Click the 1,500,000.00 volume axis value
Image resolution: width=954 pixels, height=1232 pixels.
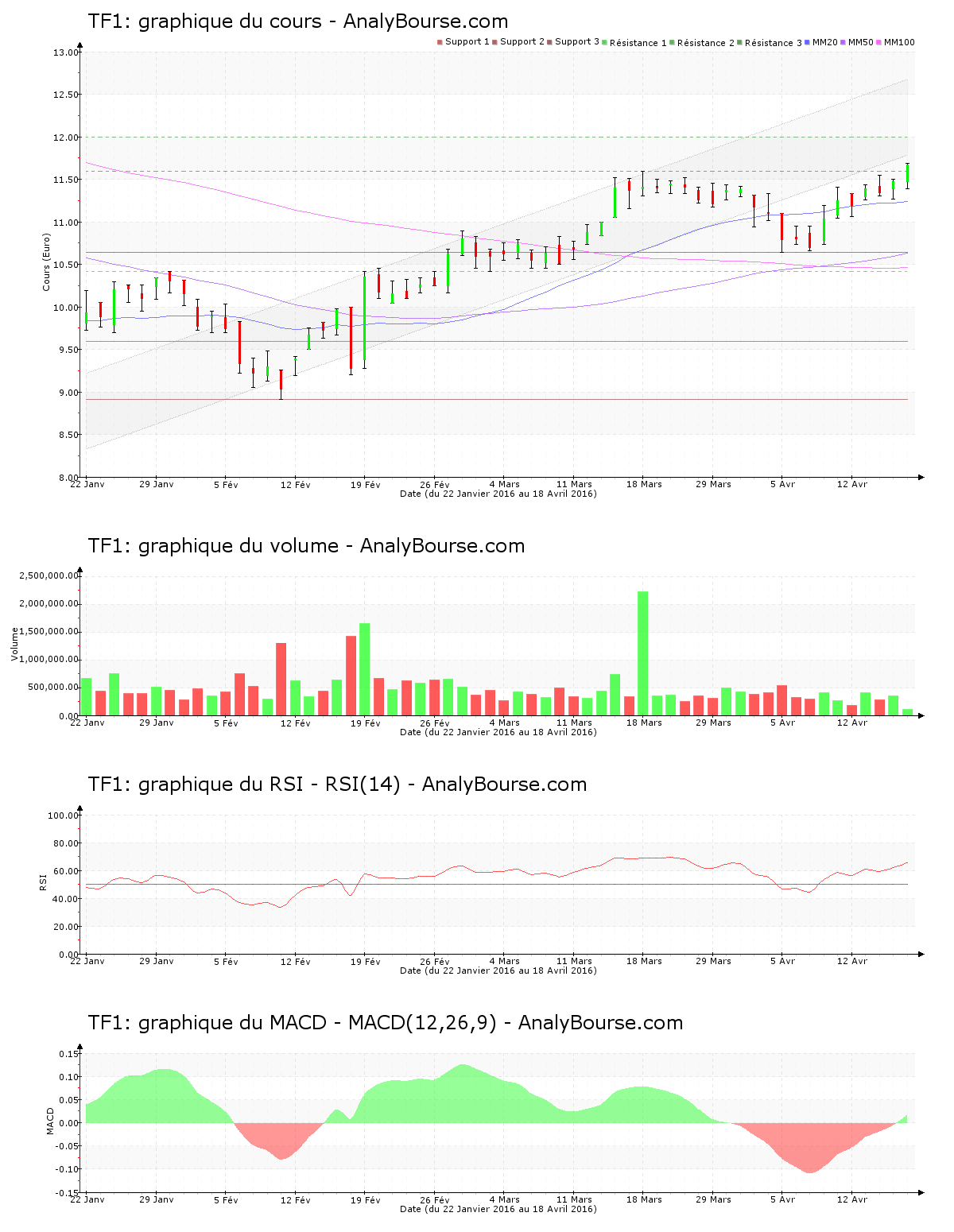tap(48, 631)
